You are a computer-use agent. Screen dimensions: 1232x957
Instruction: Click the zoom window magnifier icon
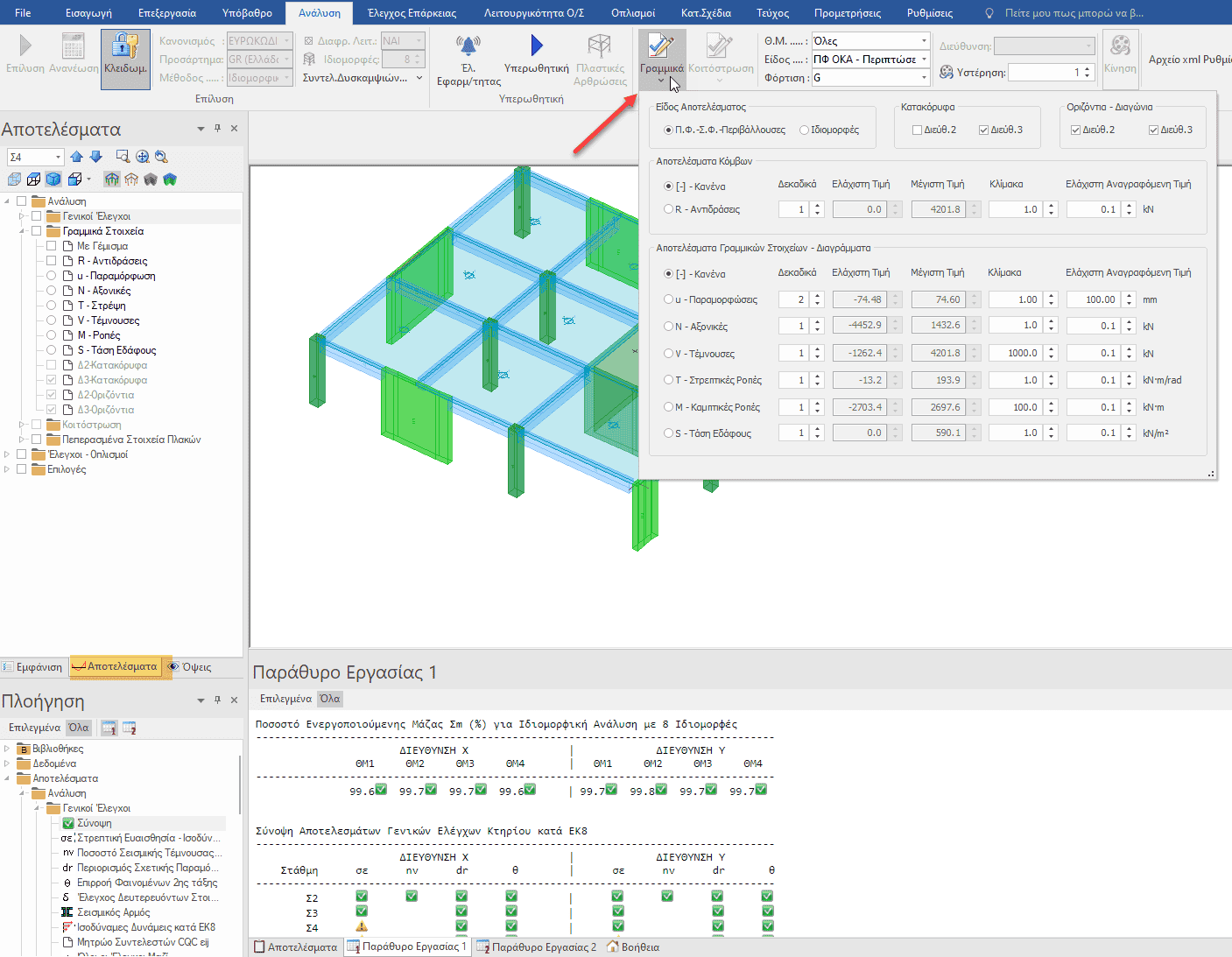click(123, 157)
